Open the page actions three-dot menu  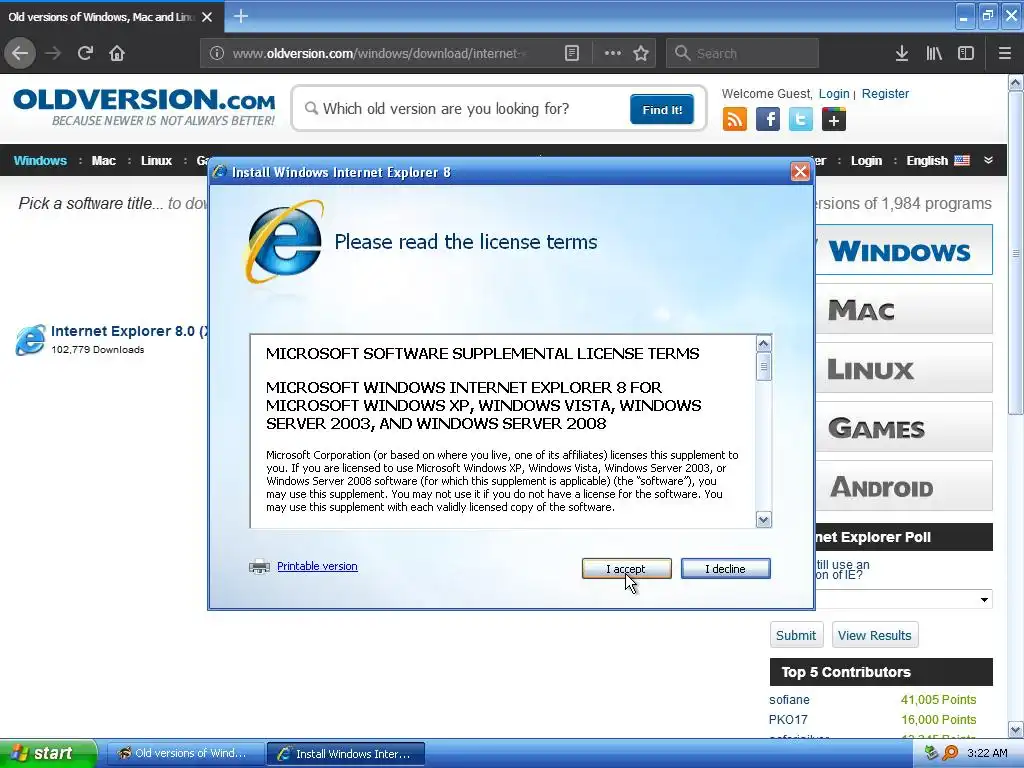point(613,53)
